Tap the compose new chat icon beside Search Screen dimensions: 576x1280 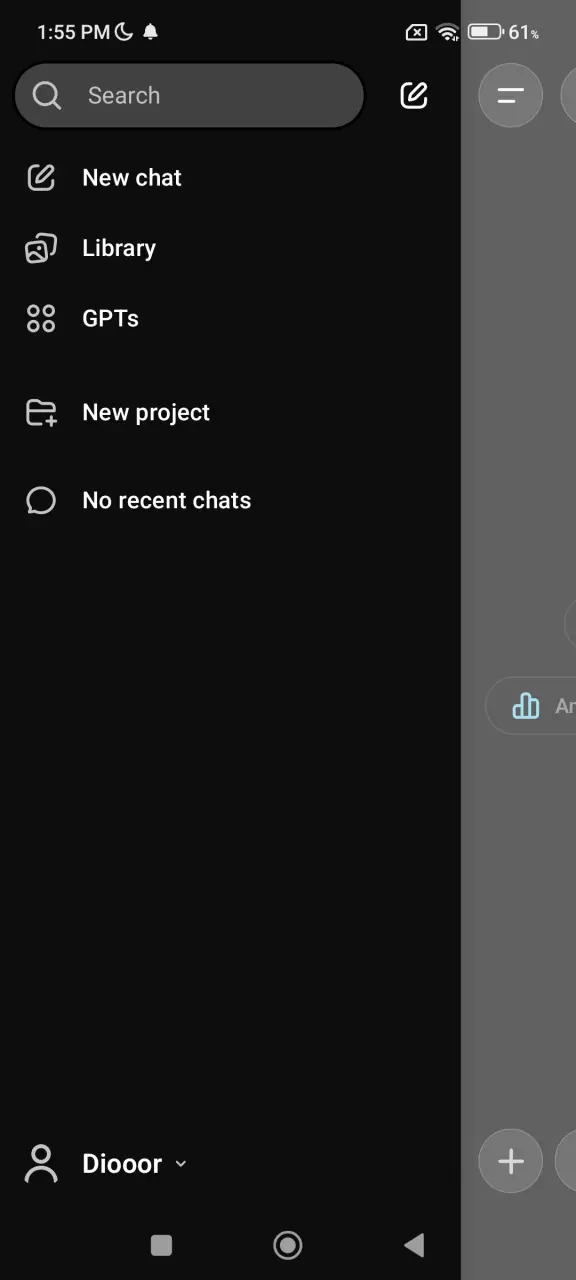point(414,95)
